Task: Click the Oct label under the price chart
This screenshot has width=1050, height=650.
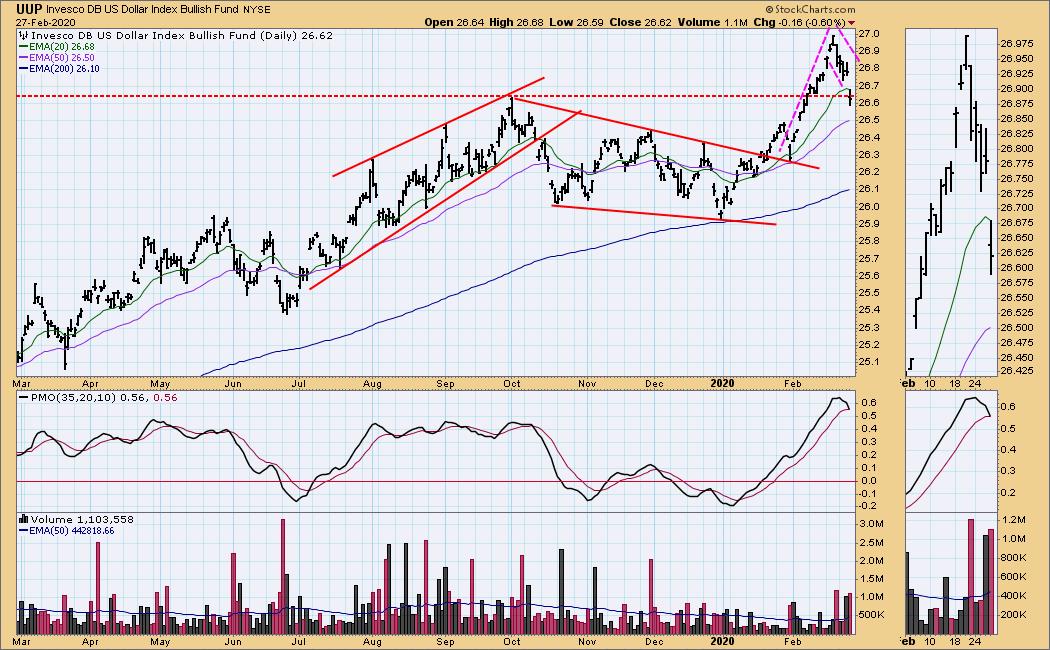Action: tap(512, 384)
